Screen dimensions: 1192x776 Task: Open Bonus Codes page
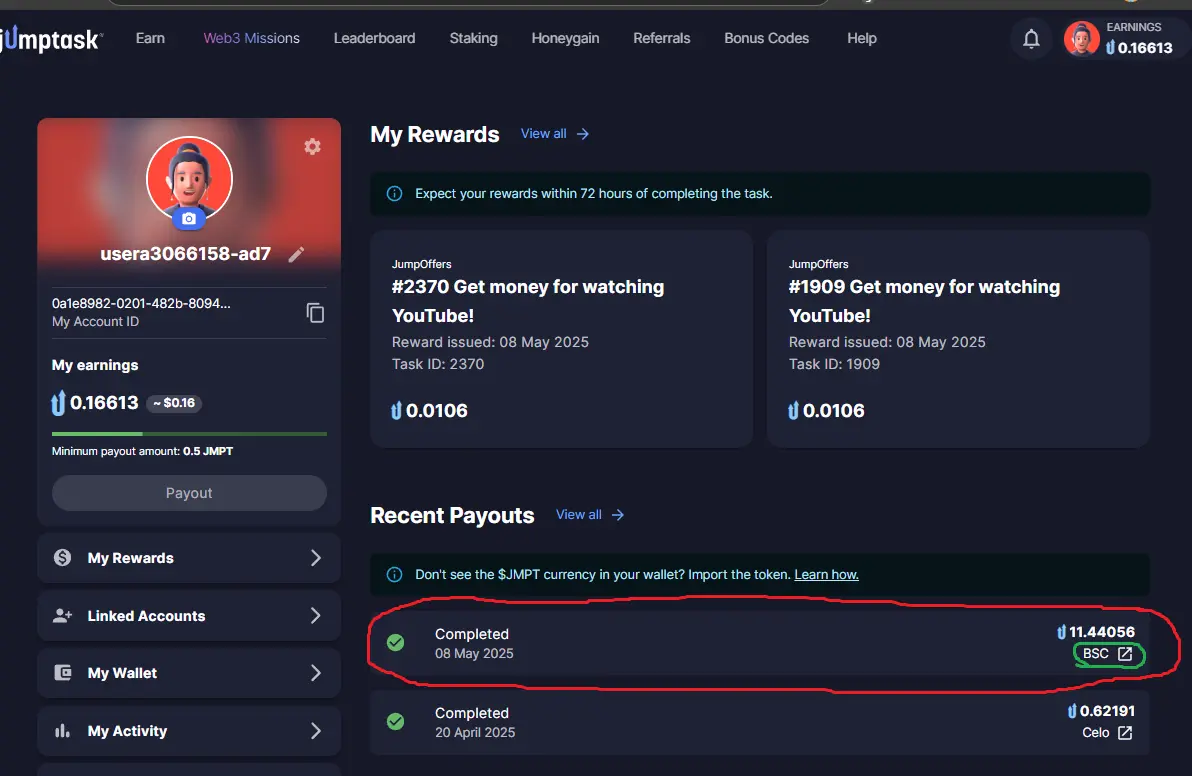766,38
